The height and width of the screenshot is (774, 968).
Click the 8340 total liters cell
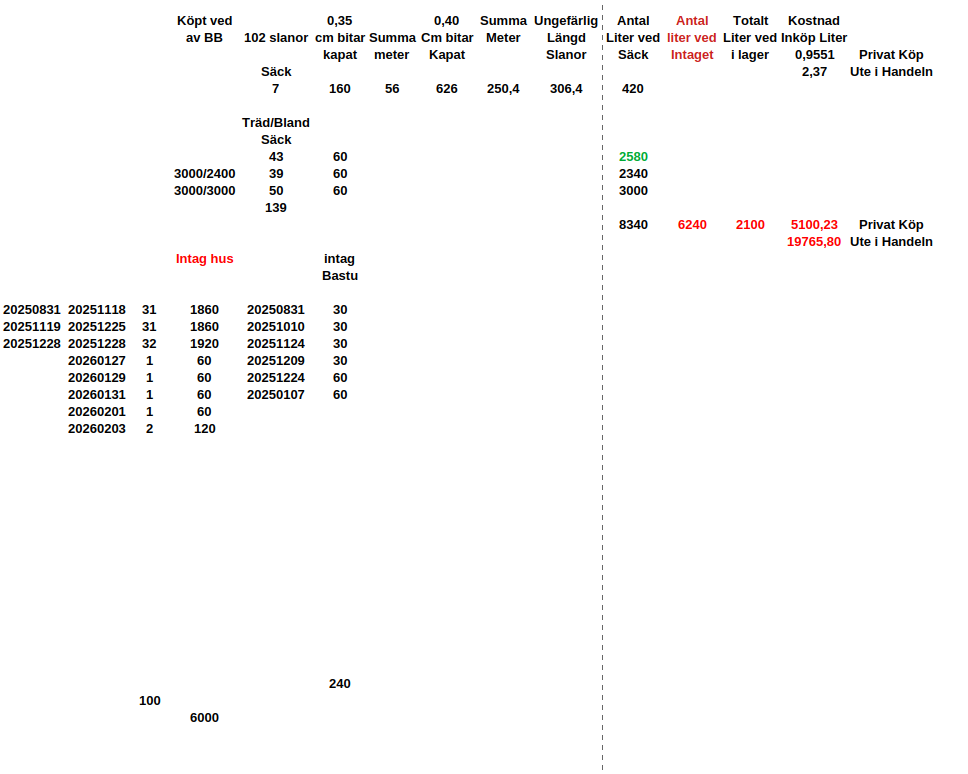[x=633, y=225]
